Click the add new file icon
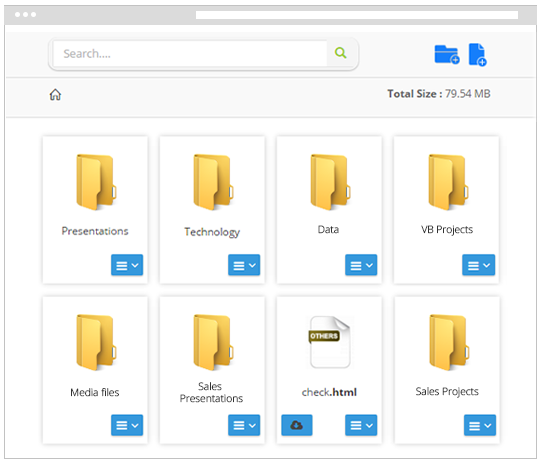542x467 pixels. coord(477,55)
